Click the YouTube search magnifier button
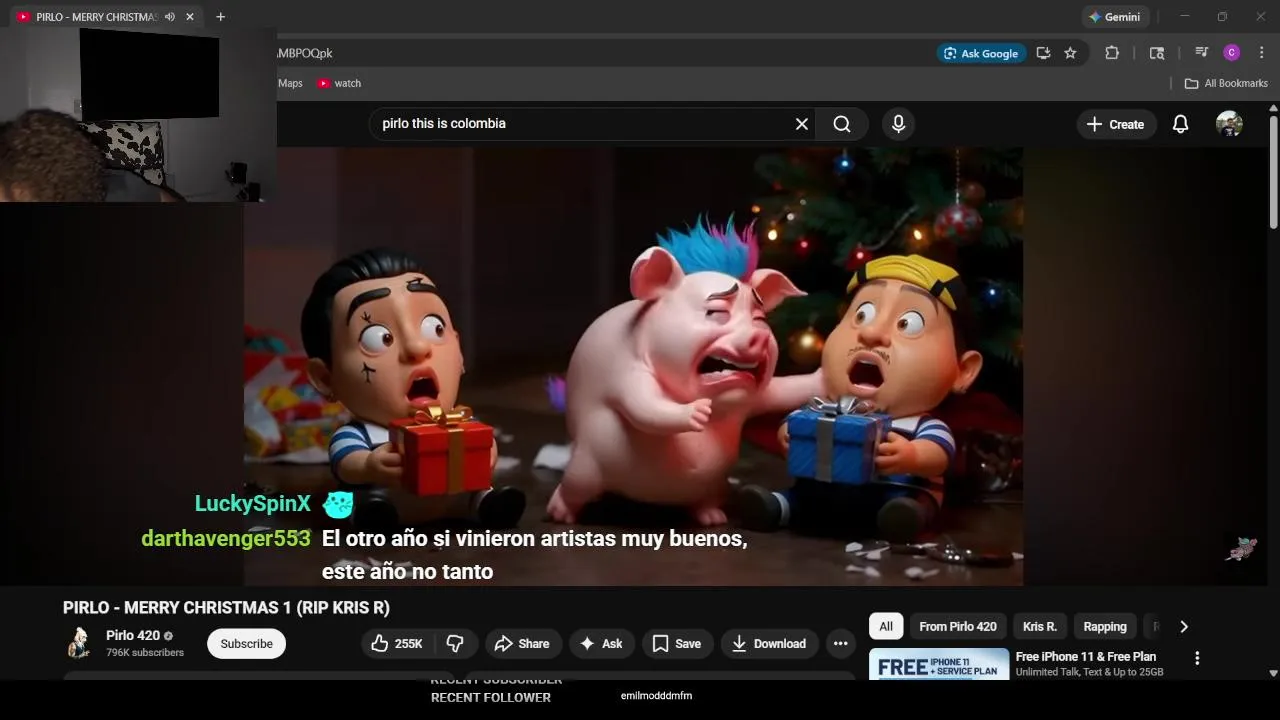This screenshot has width=1280, height=720. click(x=842, y=124)
